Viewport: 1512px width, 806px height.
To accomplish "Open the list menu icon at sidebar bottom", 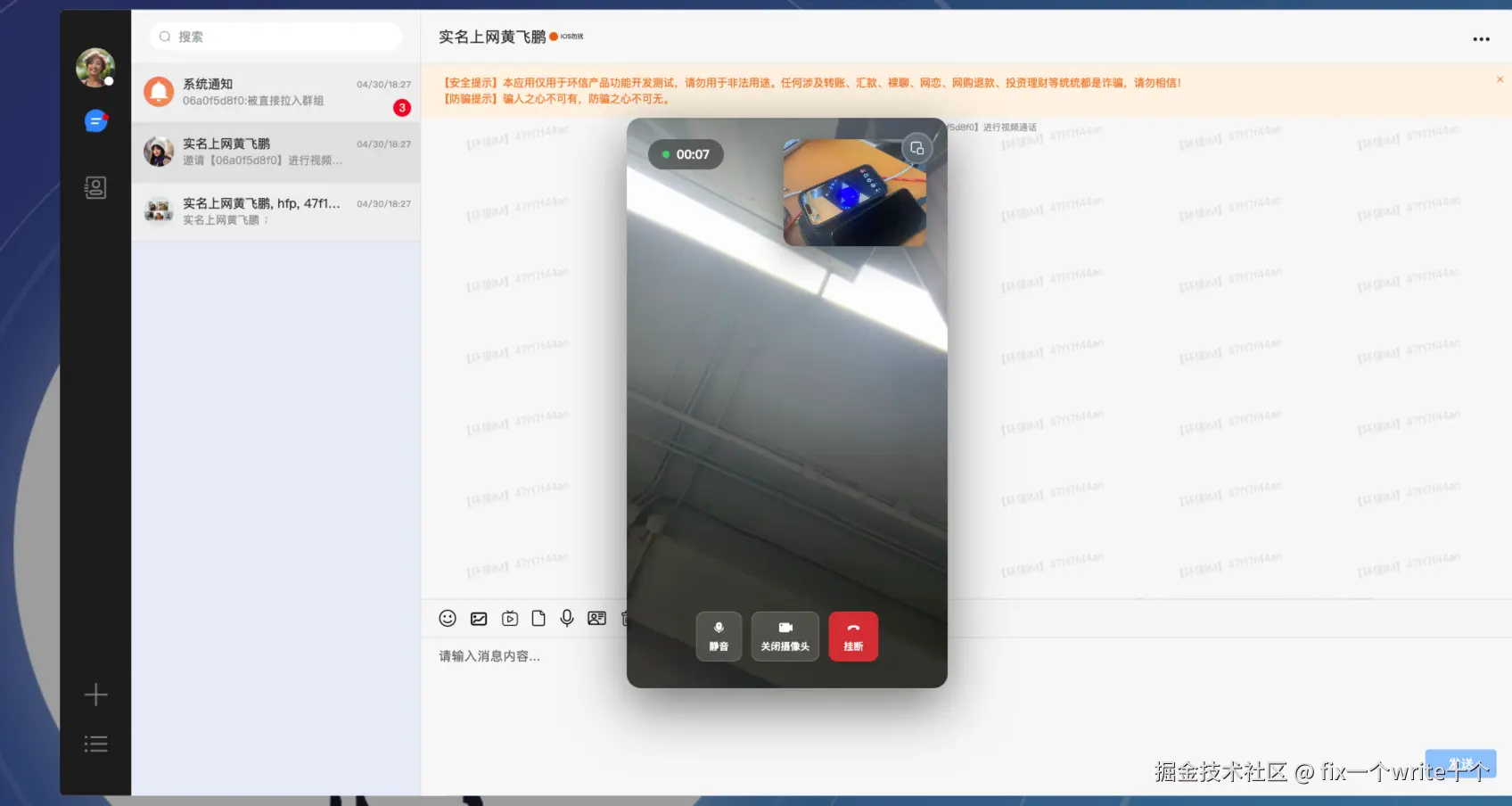I will click(x=95, y=744).
